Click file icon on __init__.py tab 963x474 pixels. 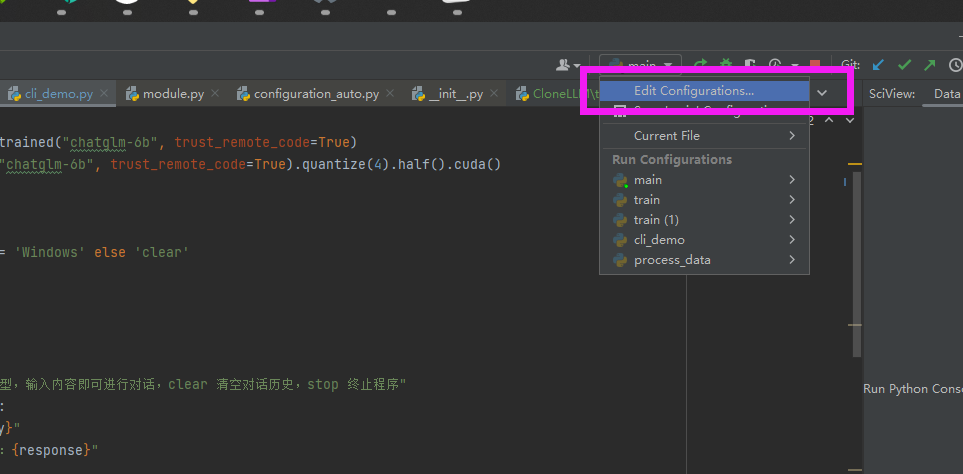(x=418, y=94)
